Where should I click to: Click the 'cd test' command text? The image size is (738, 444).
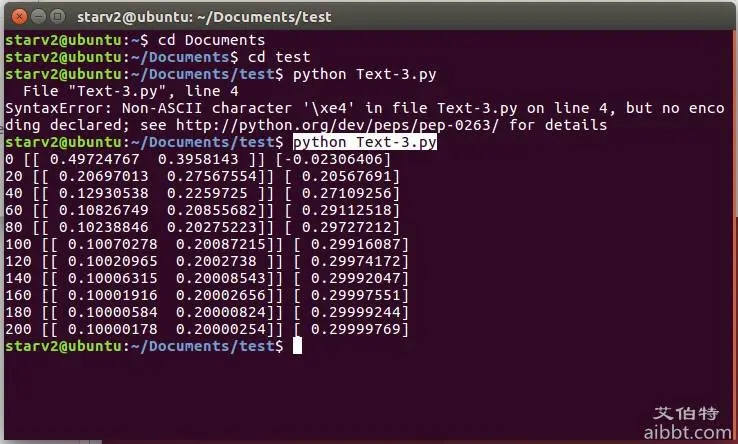(279, 57)
